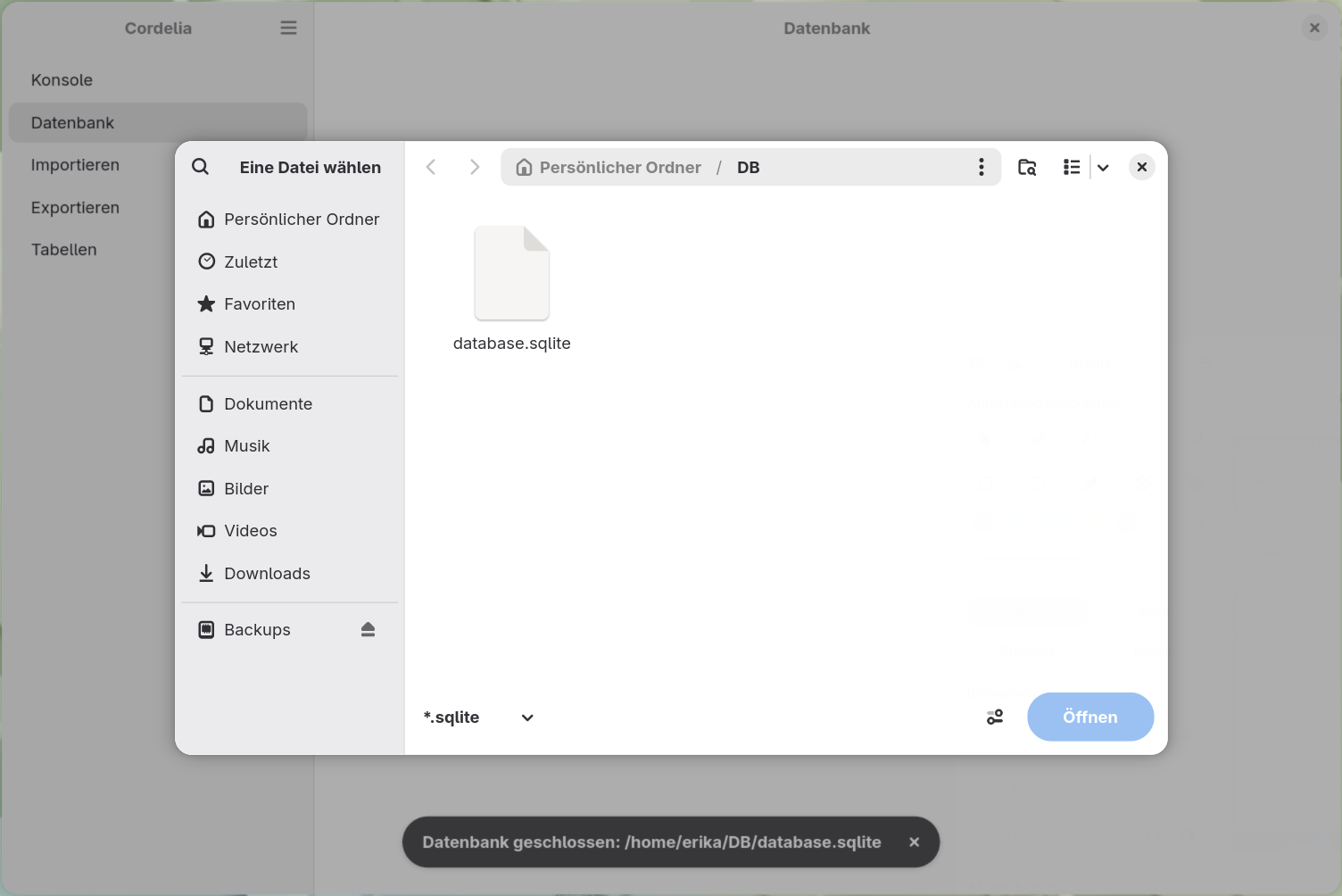Go back to previous folder
Screen dimensions: 1342x896
pyautogui.click(x=431, y=167)
